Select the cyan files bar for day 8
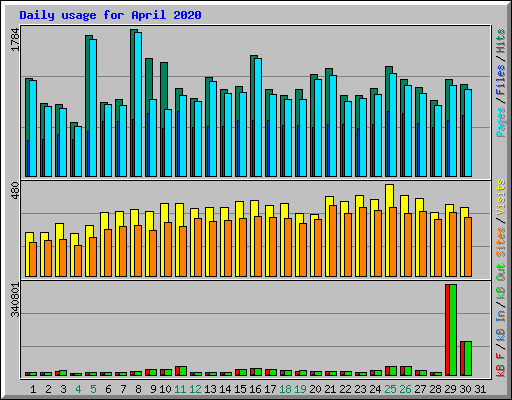Viewport: 512px width, 400px height. pyautogui.click(x=138, y=104)
